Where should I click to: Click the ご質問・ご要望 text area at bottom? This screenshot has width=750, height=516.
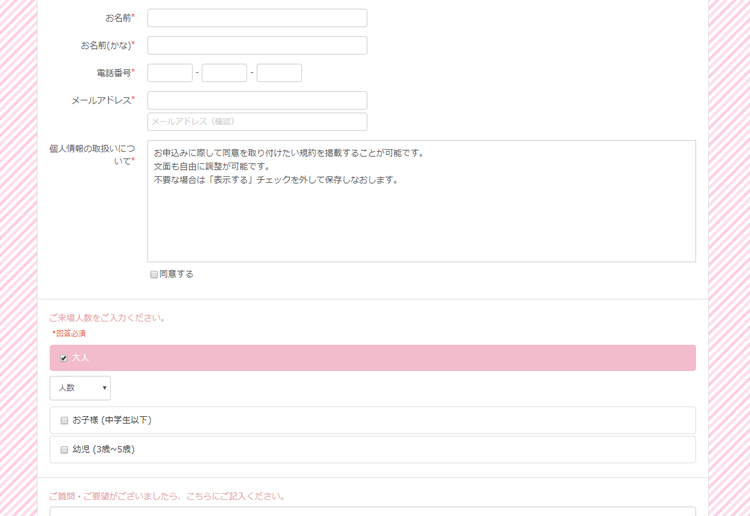pyautogui.click(x=372, y=511)
